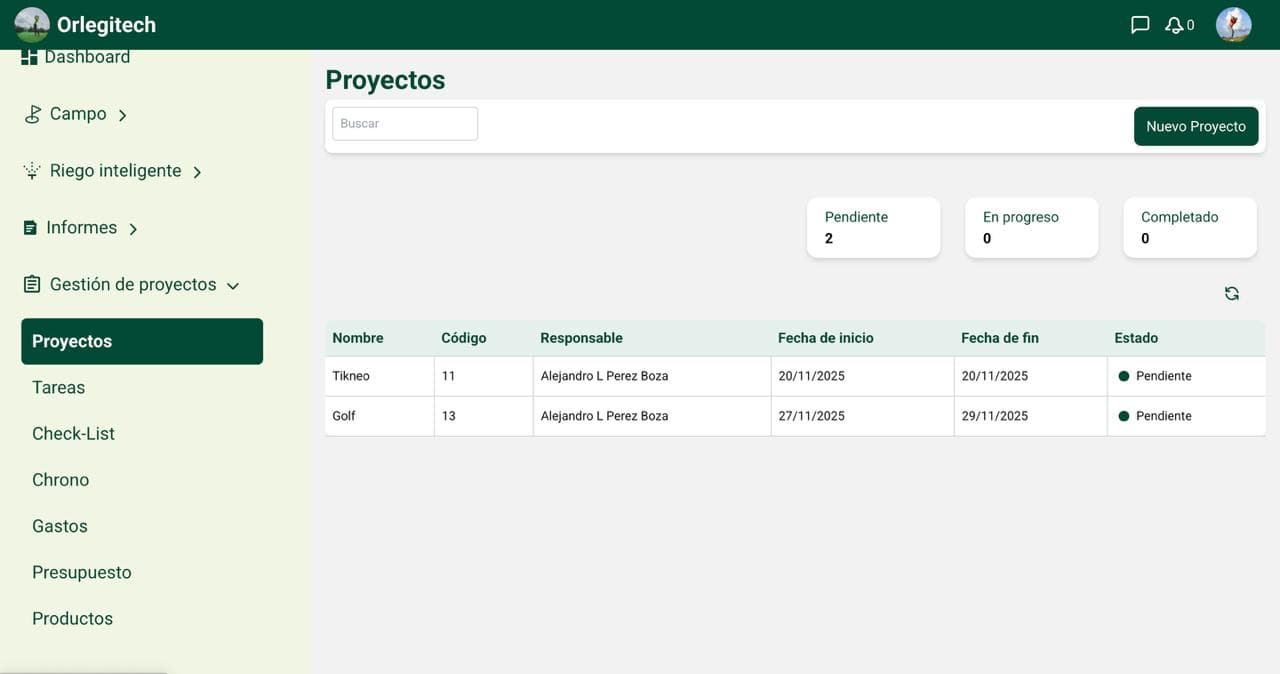
Task: Open the Presupuesto page link
Action: pos(81,572)
